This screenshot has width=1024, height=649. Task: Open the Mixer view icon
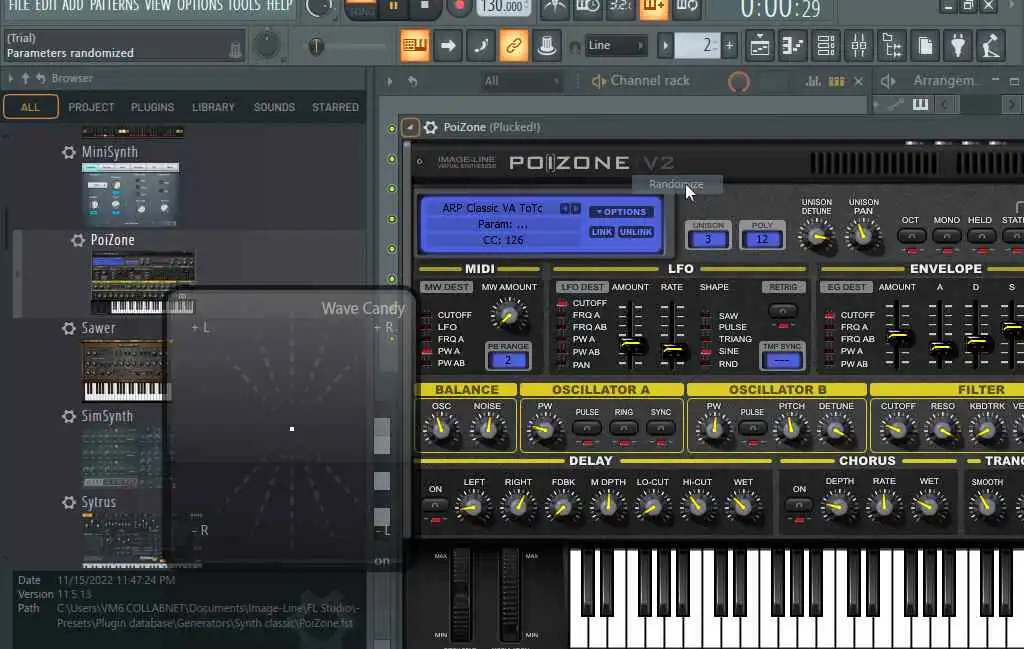[x=859, y=46]
